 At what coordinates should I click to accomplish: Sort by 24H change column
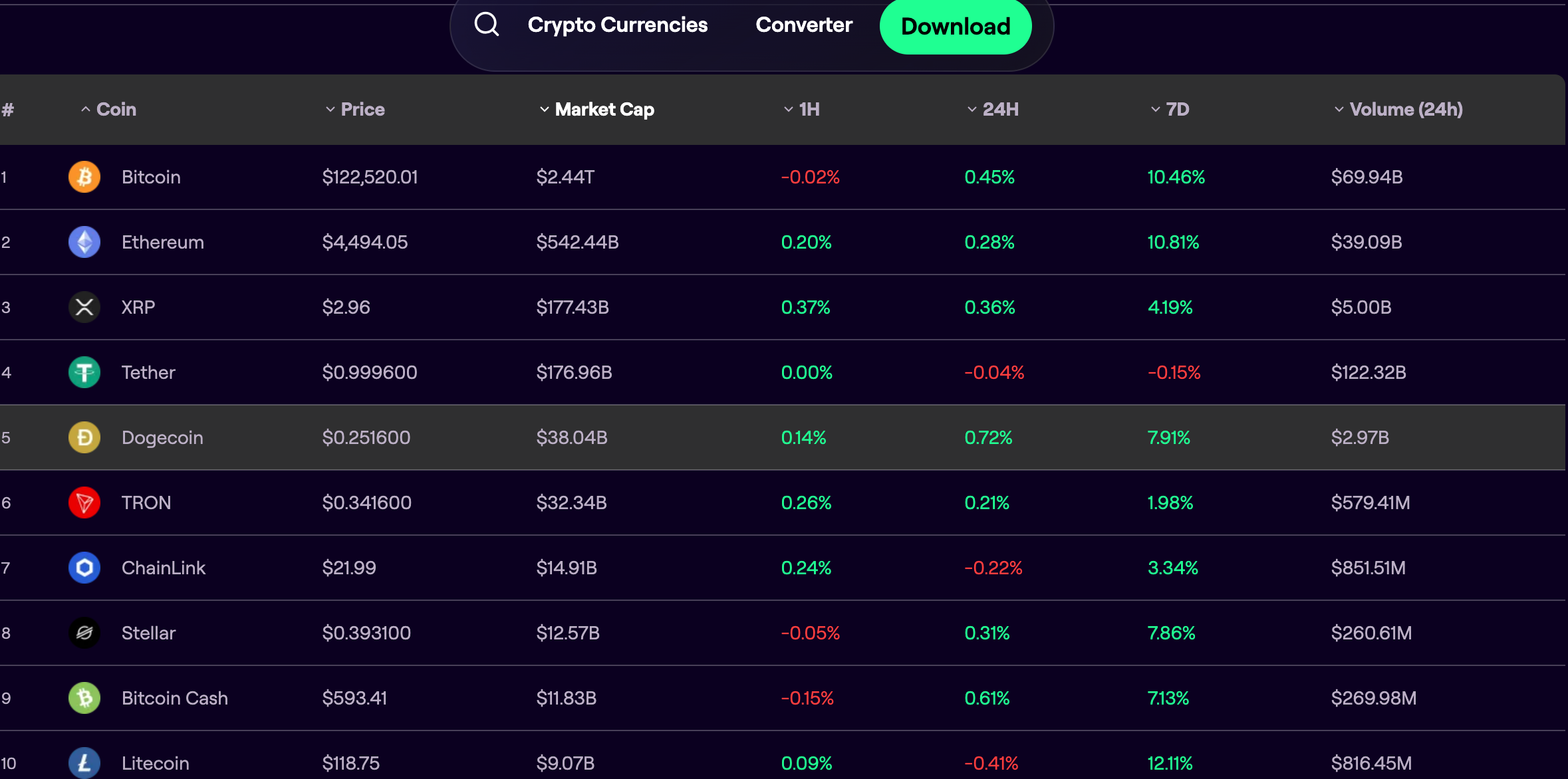click(999, 109)
